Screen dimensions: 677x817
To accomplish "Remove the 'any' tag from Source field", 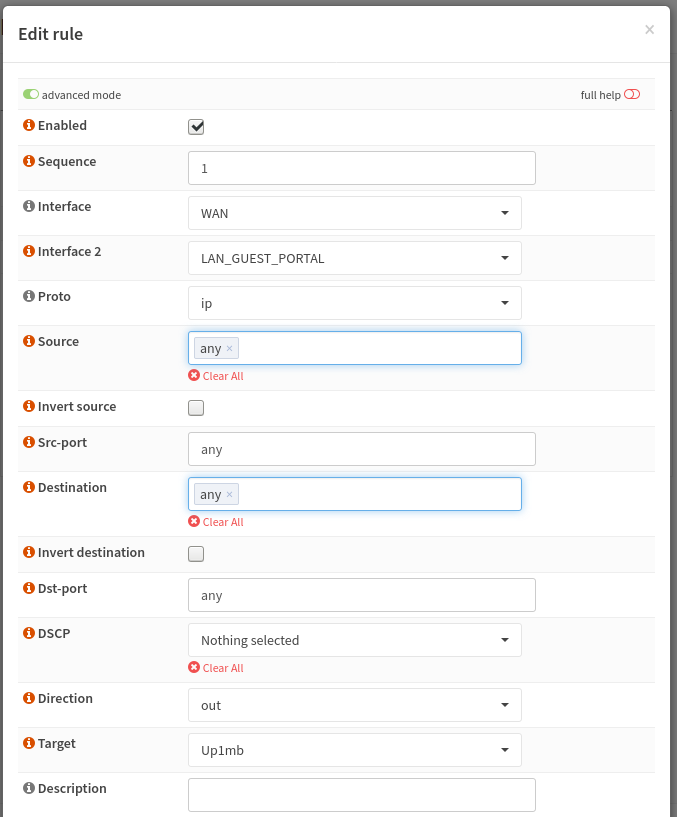I will 230,349.
